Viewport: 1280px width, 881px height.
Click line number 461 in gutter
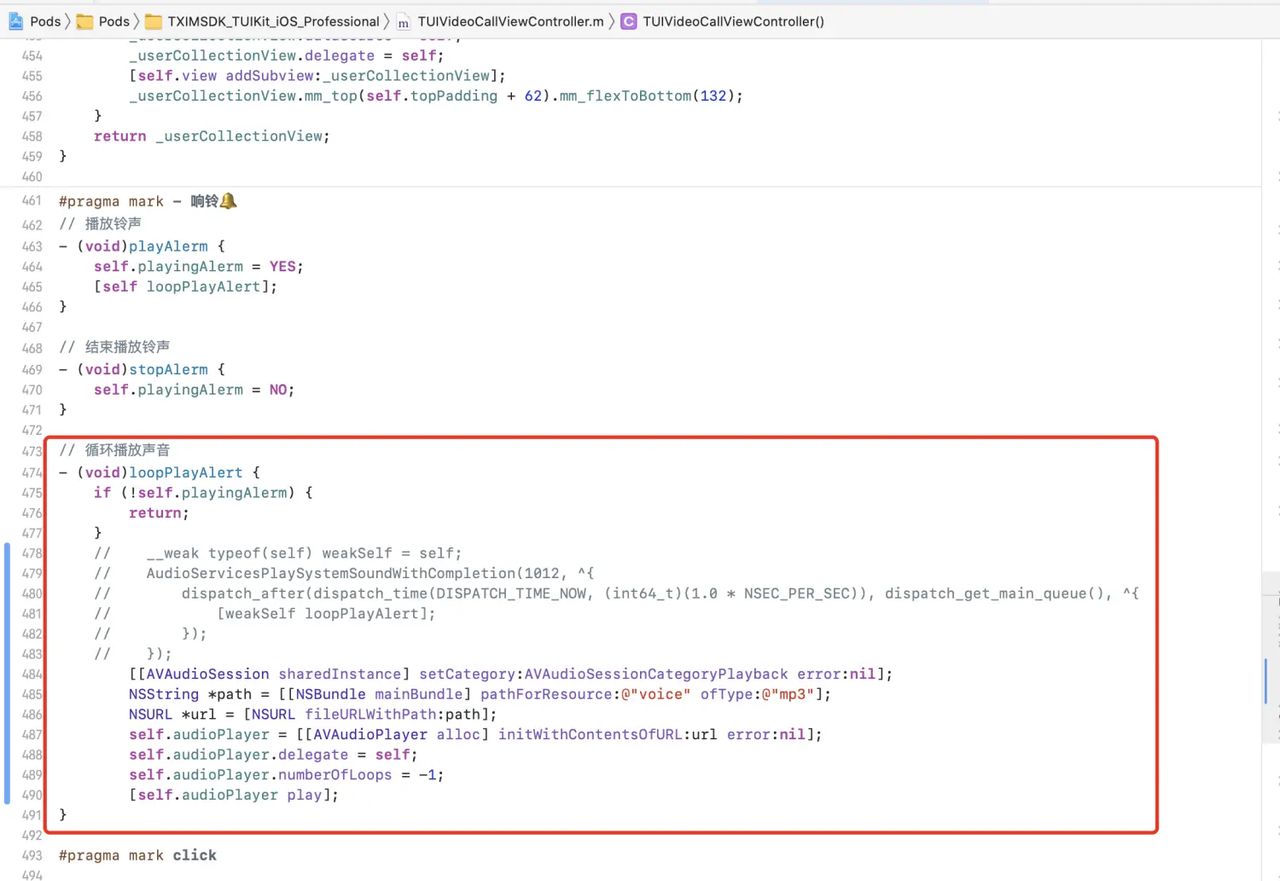pyautogui.click(x=32, y=201)
